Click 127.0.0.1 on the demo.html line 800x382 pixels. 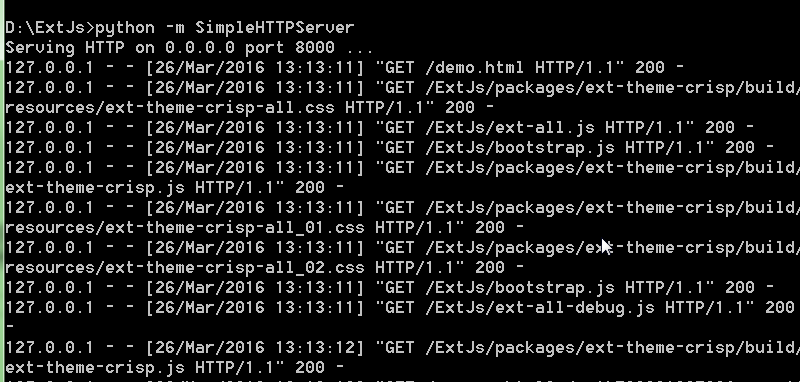click(49, 68)
